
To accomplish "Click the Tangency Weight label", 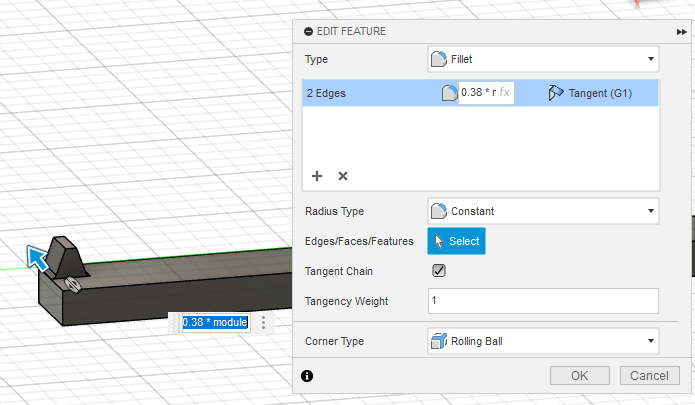I will 347,301.
